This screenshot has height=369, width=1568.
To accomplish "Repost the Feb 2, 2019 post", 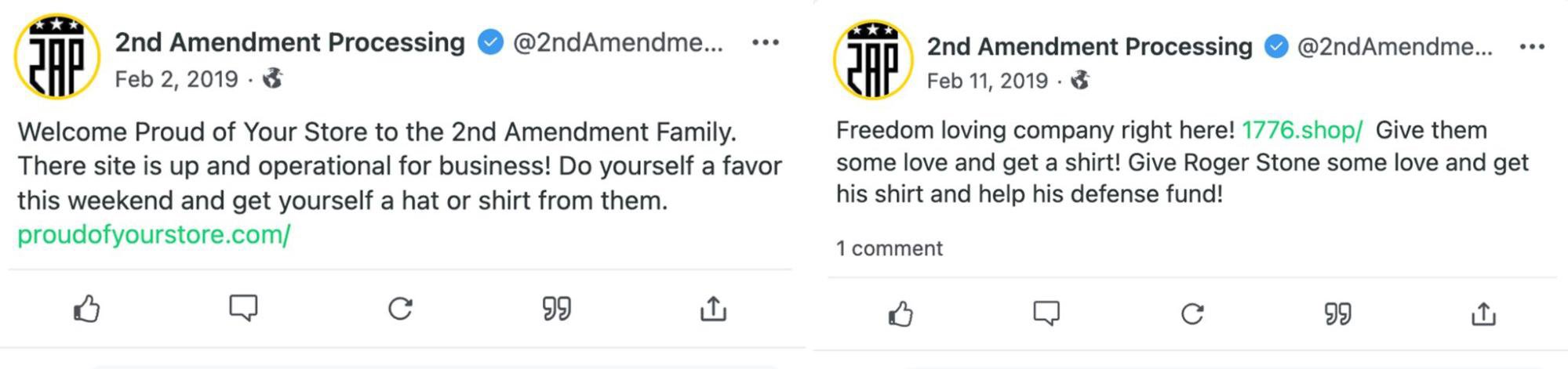I will 400,309.
